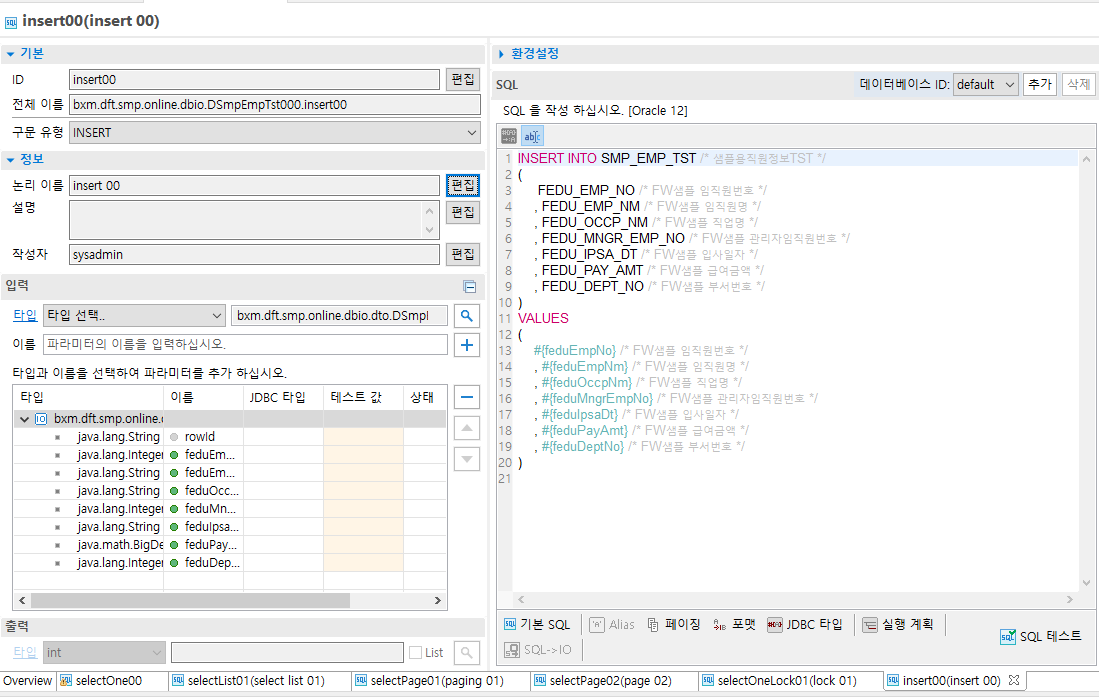This screenshot has height=697, width=1099.
Task: Collapse the bxm.dft.smp.online tree node
Action: (23, 419)
